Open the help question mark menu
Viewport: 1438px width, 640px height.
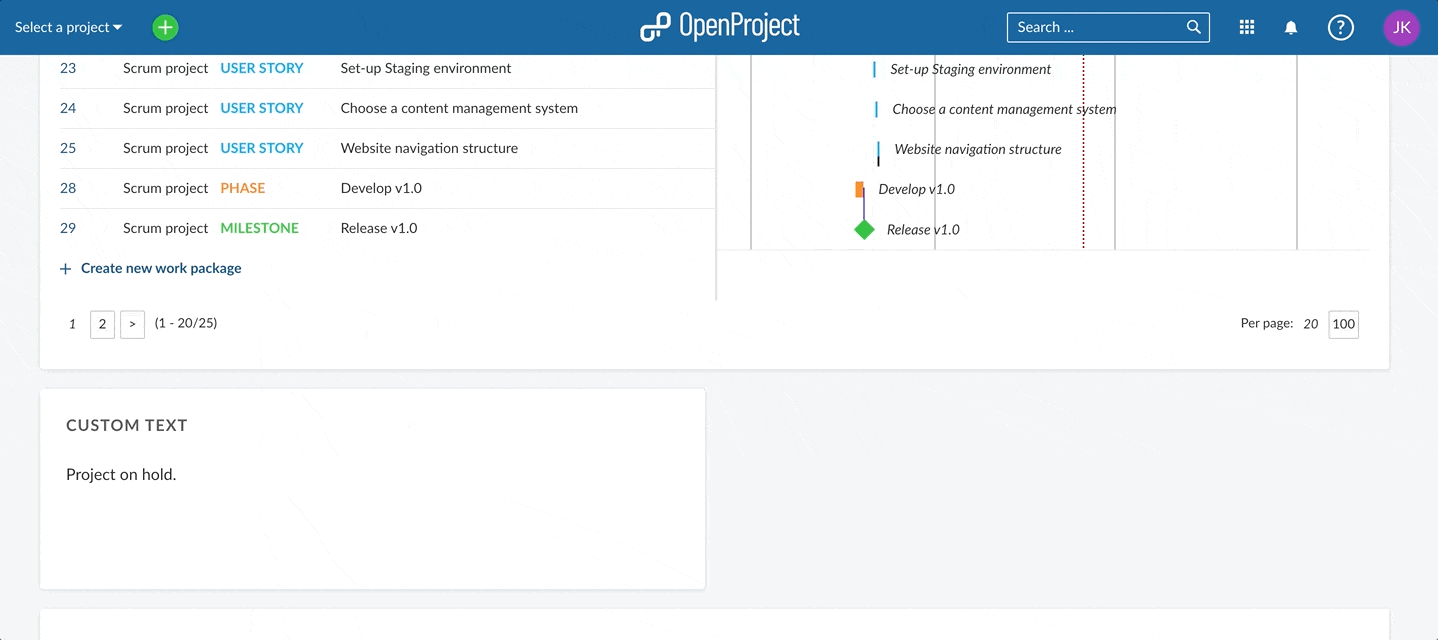click(1340, 28)
